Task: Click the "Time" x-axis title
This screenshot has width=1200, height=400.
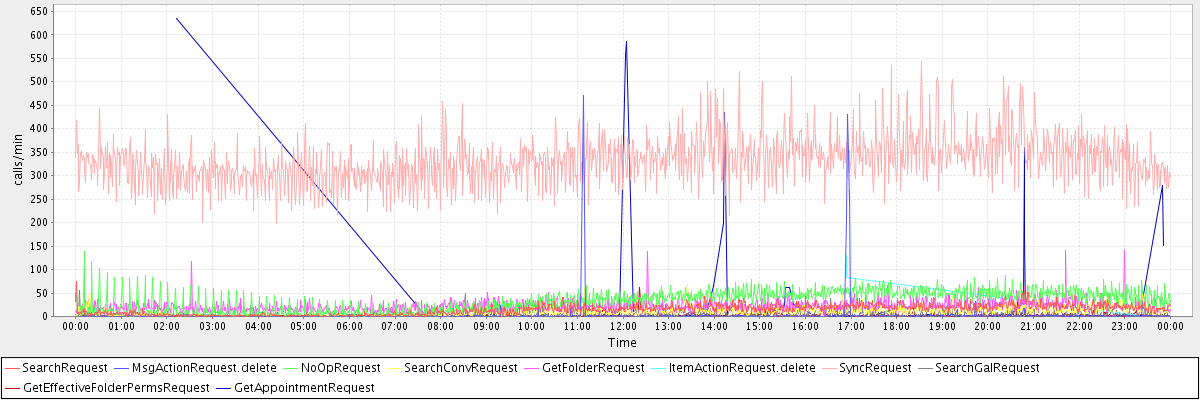Action: [621, 343]
